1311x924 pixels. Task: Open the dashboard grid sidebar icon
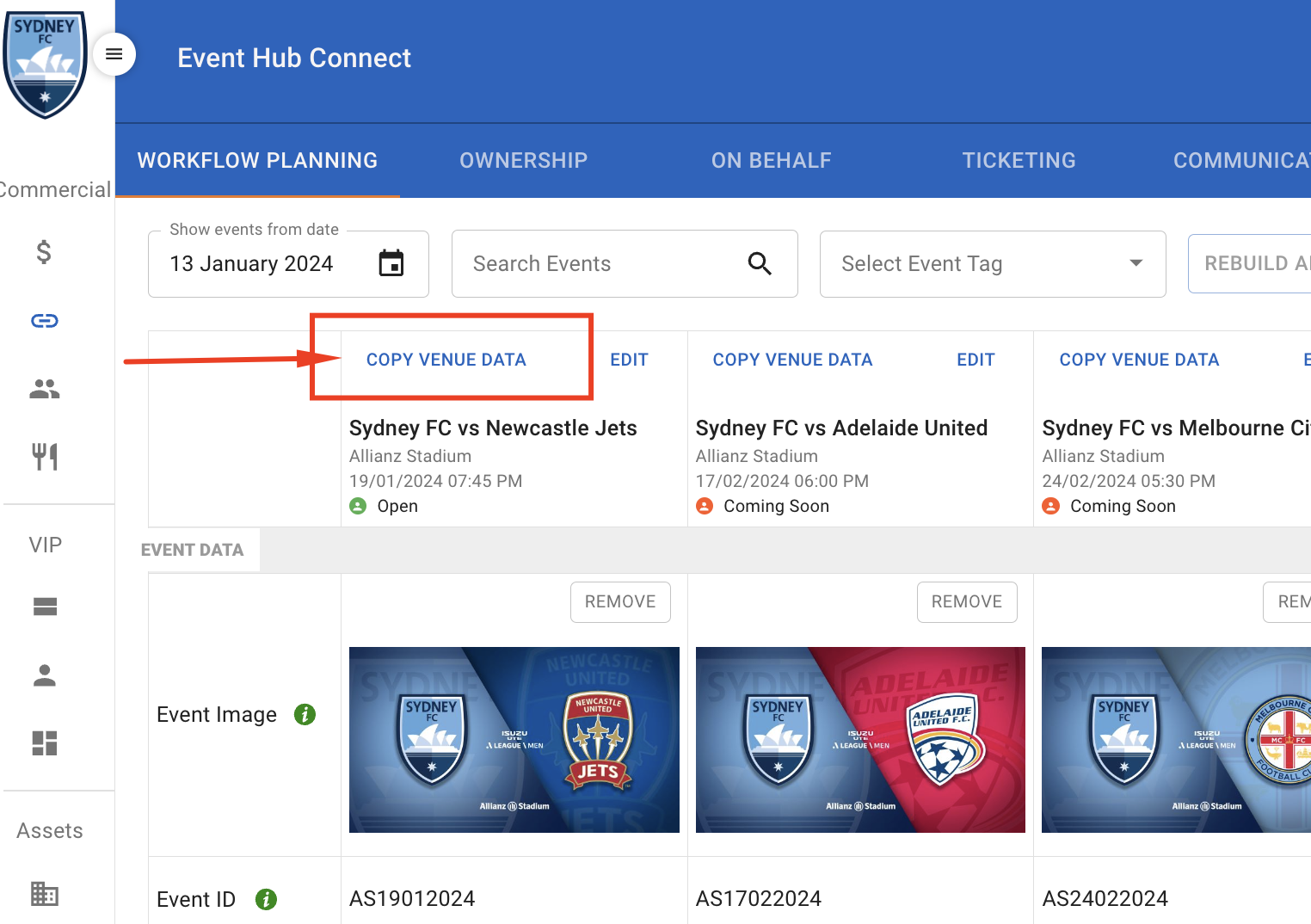pyautogui.click(x=45, y=742)
